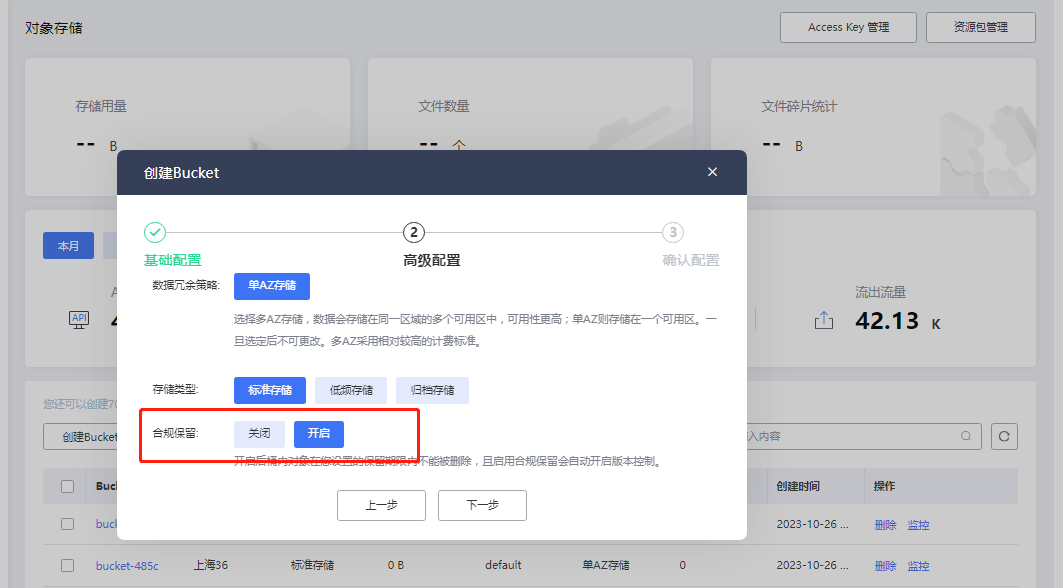
Task: Click the refresh icon next to the search bar
Action: pos(1004,436)
